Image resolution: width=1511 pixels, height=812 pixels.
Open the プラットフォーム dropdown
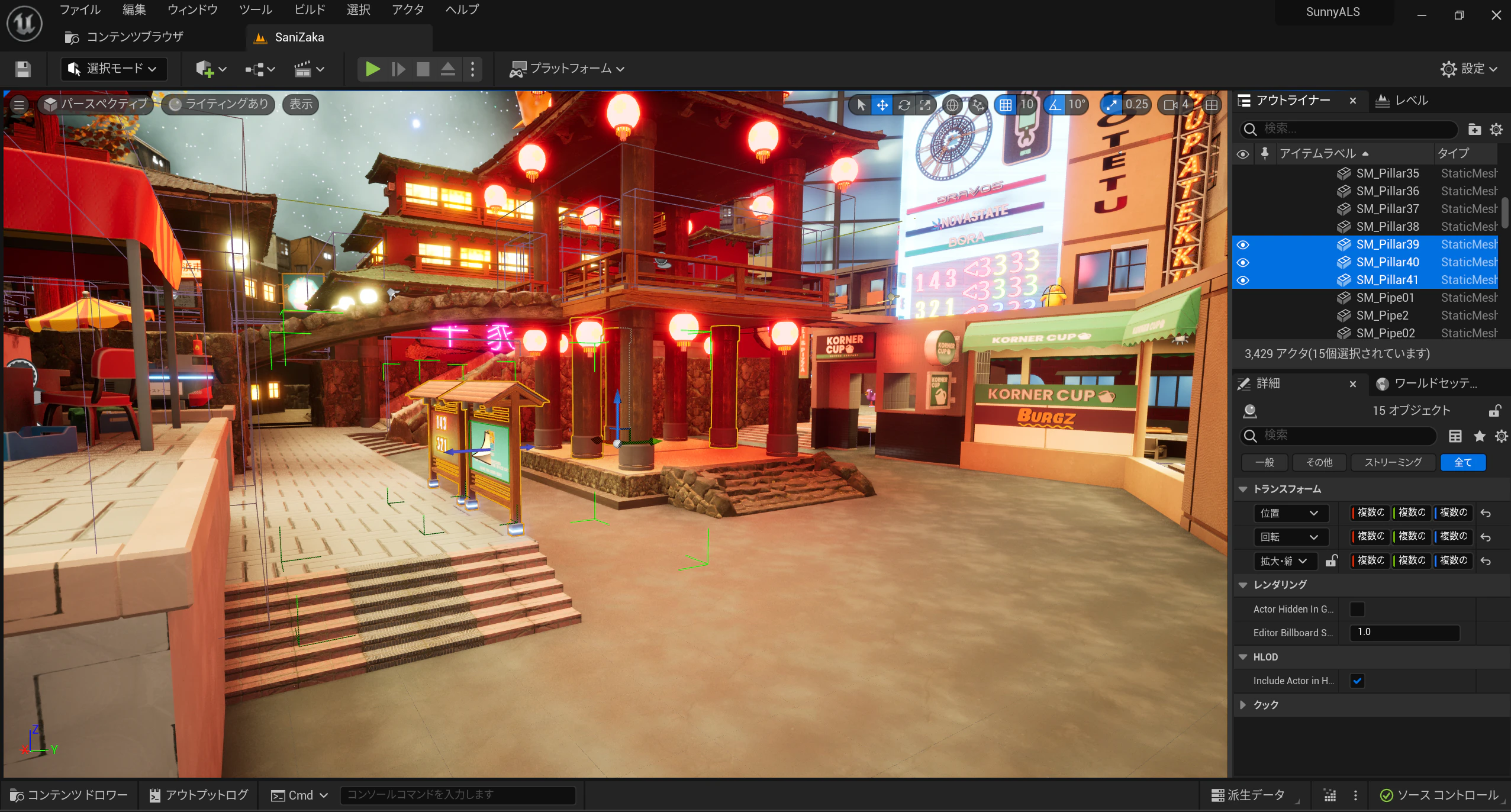567,69
